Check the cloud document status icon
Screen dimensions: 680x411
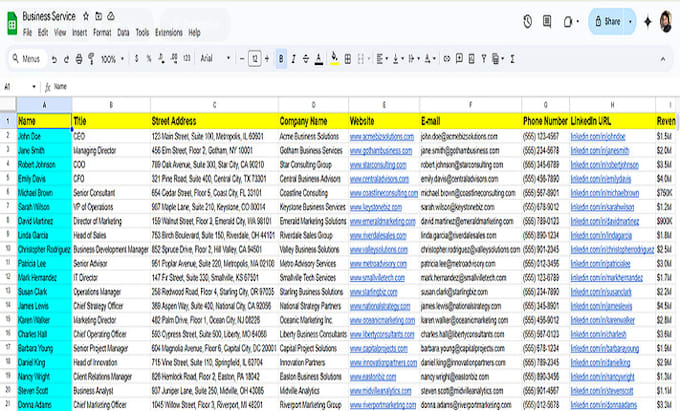(x=111, y=16)
